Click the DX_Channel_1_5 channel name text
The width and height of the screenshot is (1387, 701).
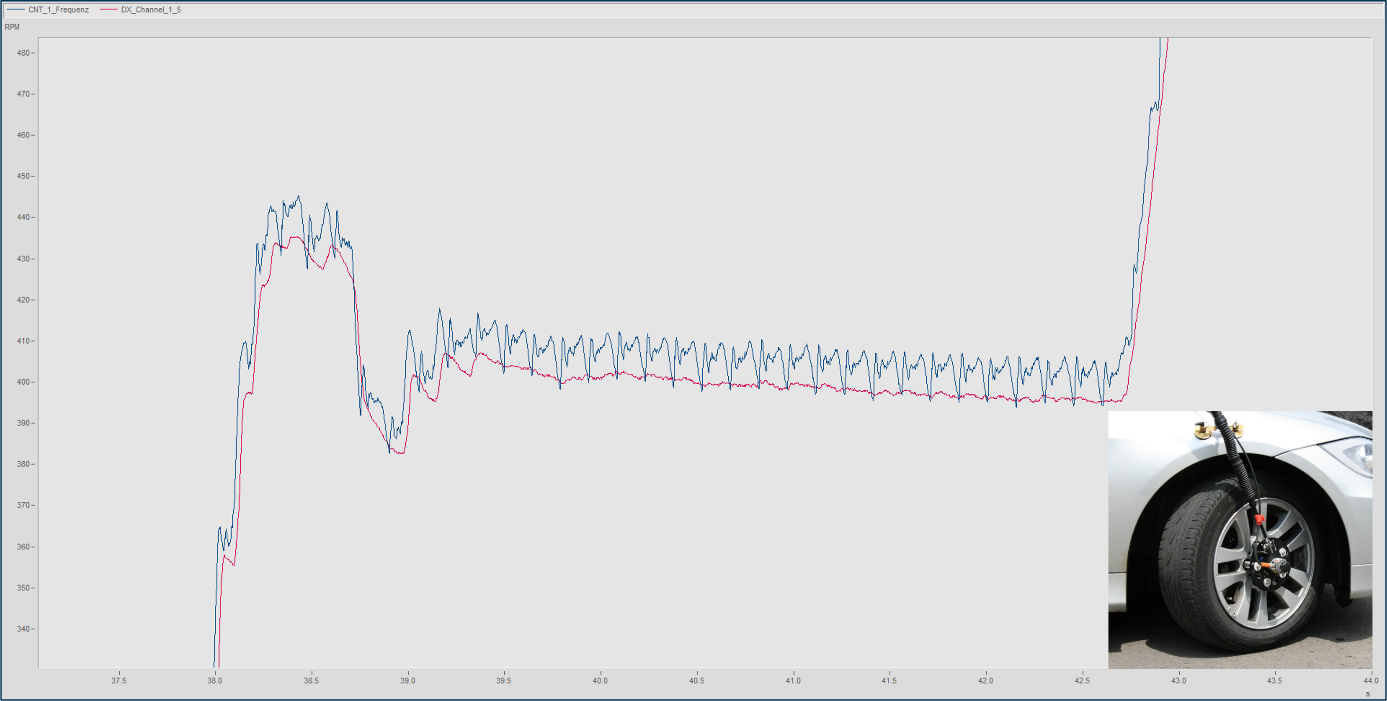click(x=150, y=8)
